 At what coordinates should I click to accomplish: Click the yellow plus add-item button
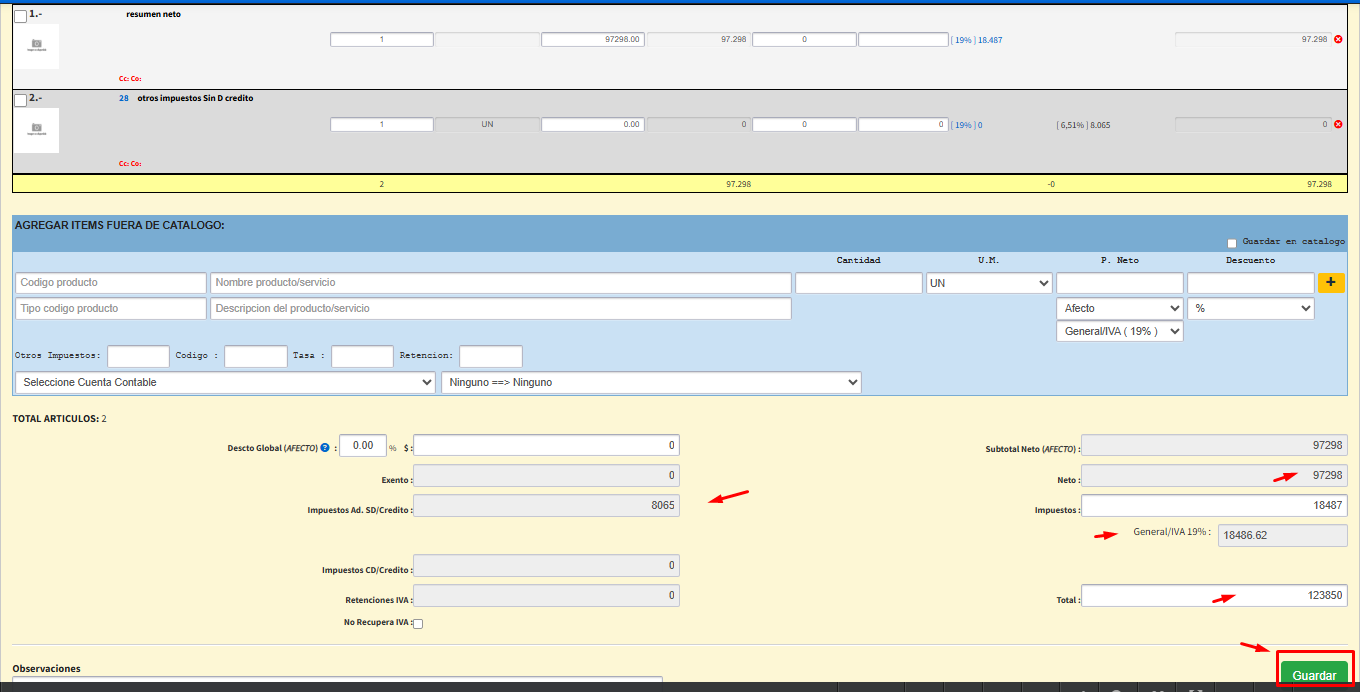pos(1331,283)
